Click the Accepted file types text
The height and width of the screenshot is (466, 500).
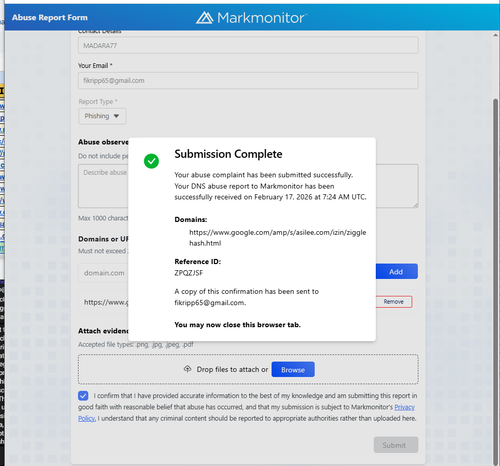click(136, 344)
